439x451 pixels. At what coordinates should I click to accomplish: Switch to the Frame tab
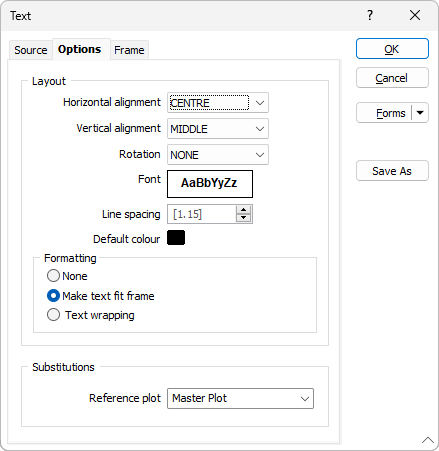129,50
